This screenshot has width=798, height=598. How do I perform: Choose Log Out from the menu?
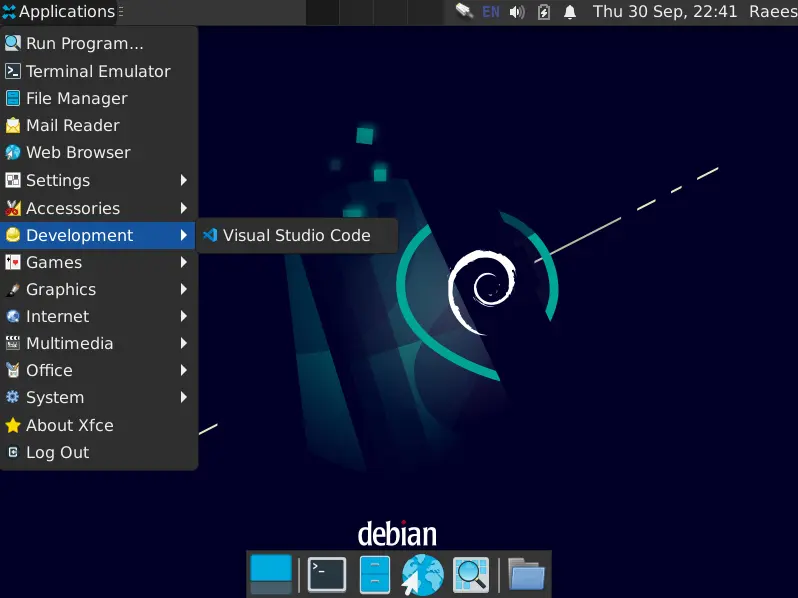coord(57,452)
